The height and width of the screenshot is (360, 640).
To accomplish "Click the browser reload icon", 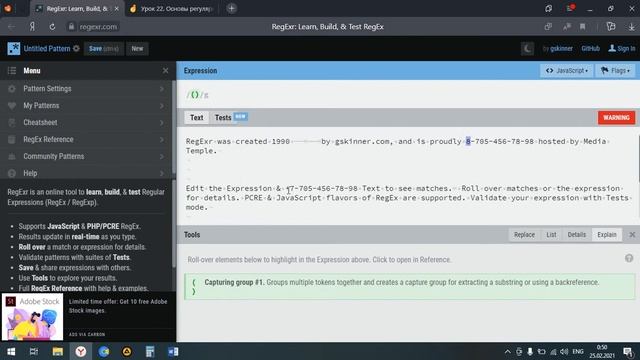I will point(52,27).
